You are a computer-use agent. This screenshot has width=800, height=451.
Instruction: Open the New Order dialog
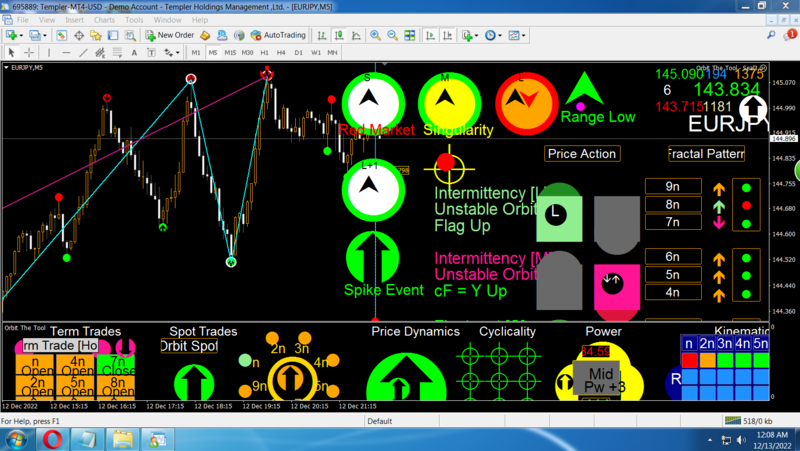tap(169, 35)
